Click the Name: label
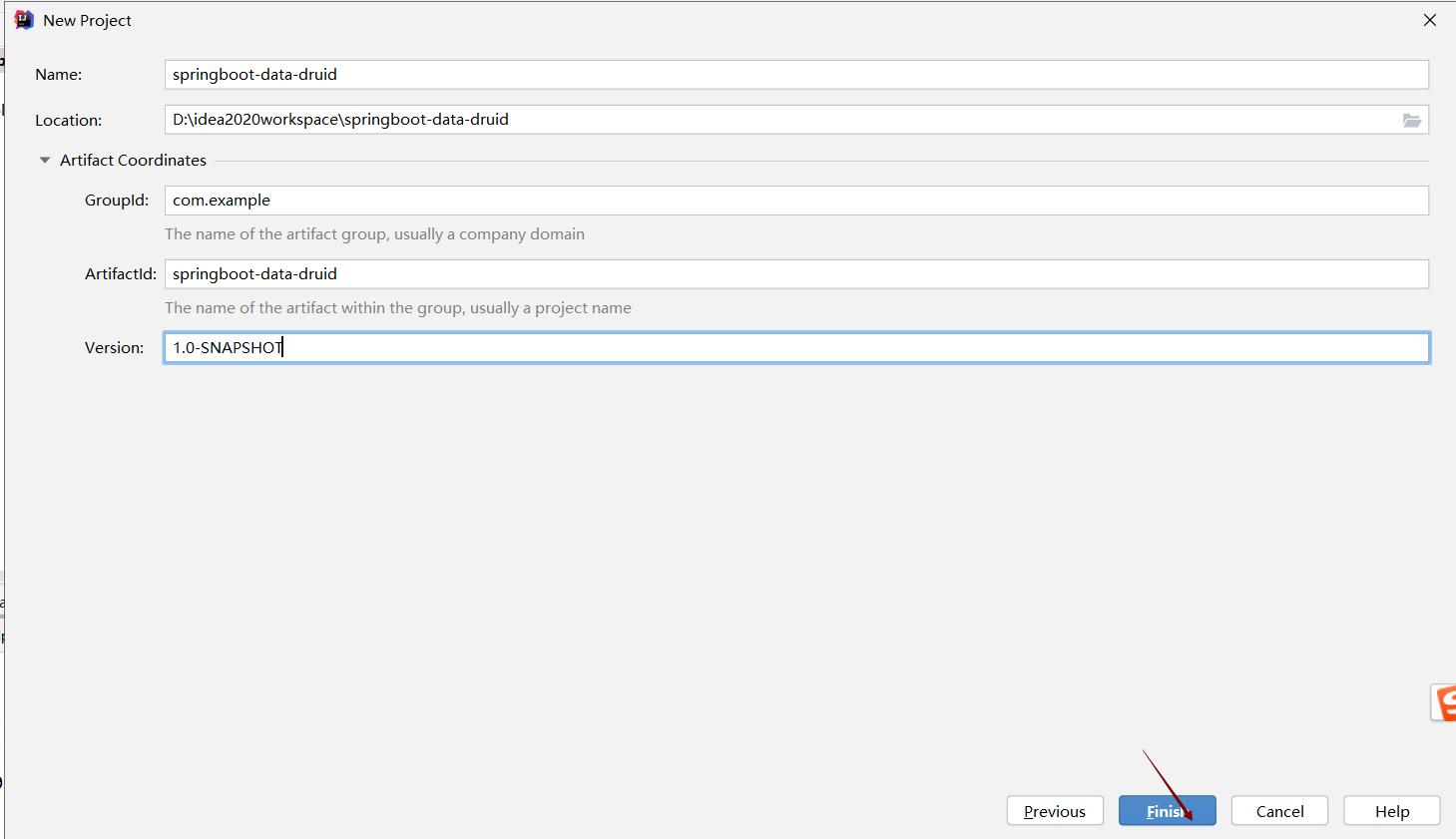1456x839 pixels. pos(59,75)
